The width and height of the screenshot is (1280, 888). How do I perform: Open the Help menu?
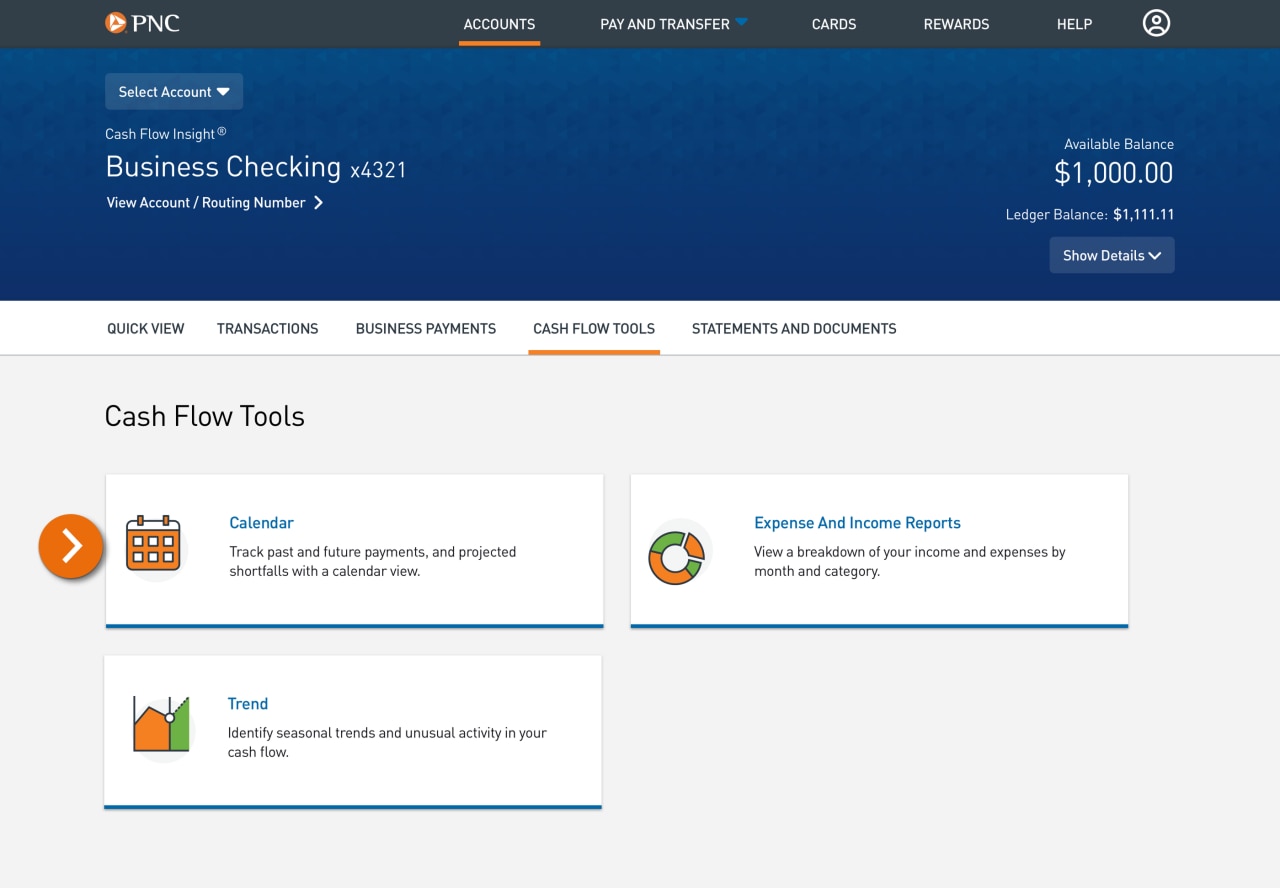pyautogui.click(x=1074, y=24)
